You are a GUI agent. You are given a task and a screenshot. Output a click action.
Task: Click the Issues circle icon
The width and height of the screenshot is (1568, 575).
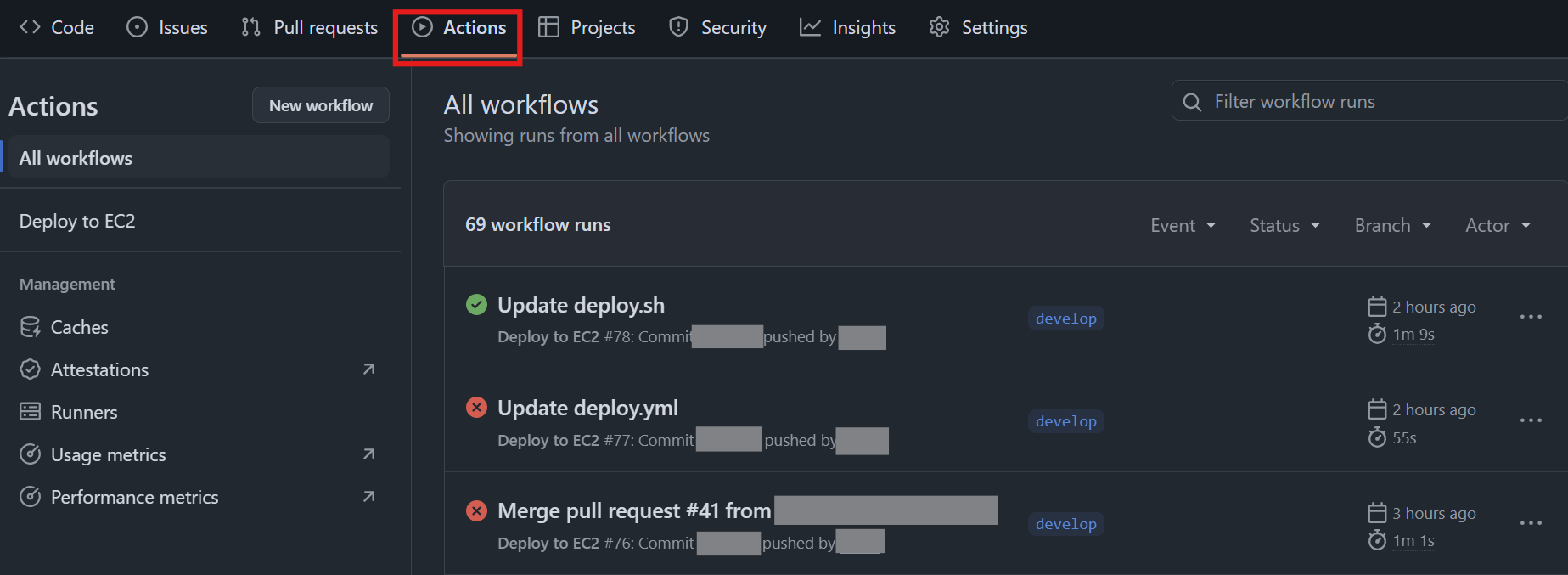point(137,27)
